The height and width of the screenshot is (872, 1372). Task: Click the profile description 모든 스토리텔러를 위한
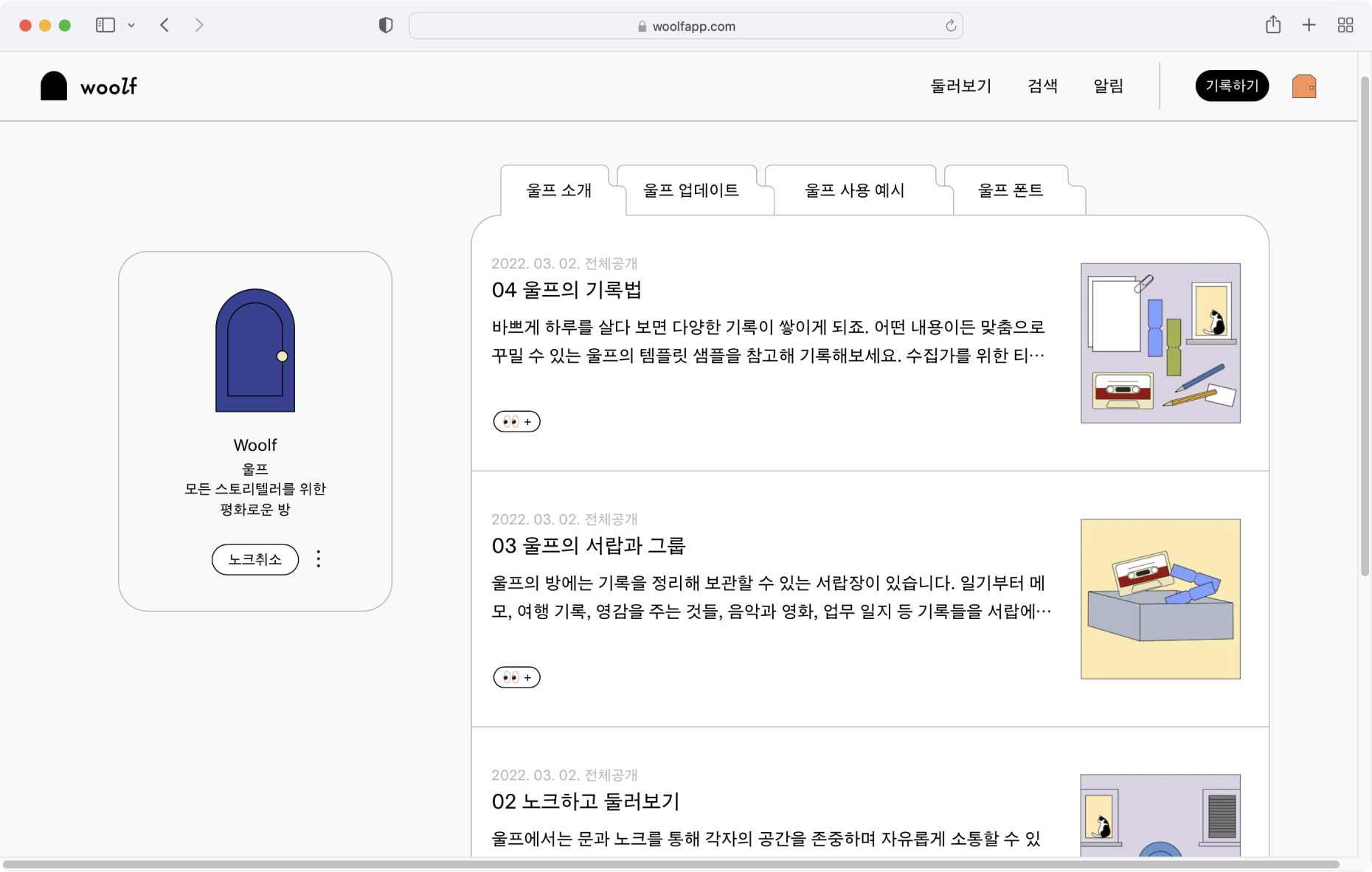(255, 489)
